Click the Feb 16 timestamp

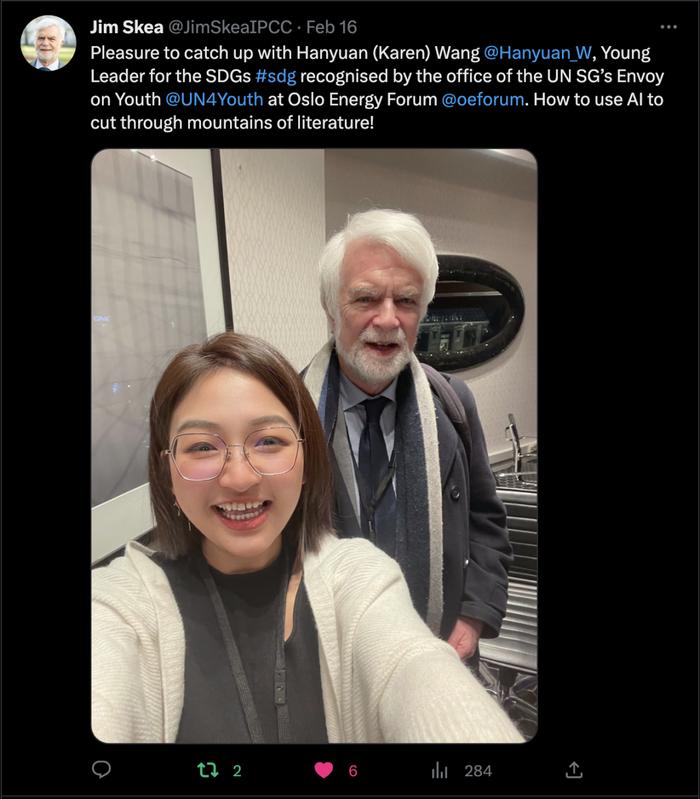click(331, 27)
